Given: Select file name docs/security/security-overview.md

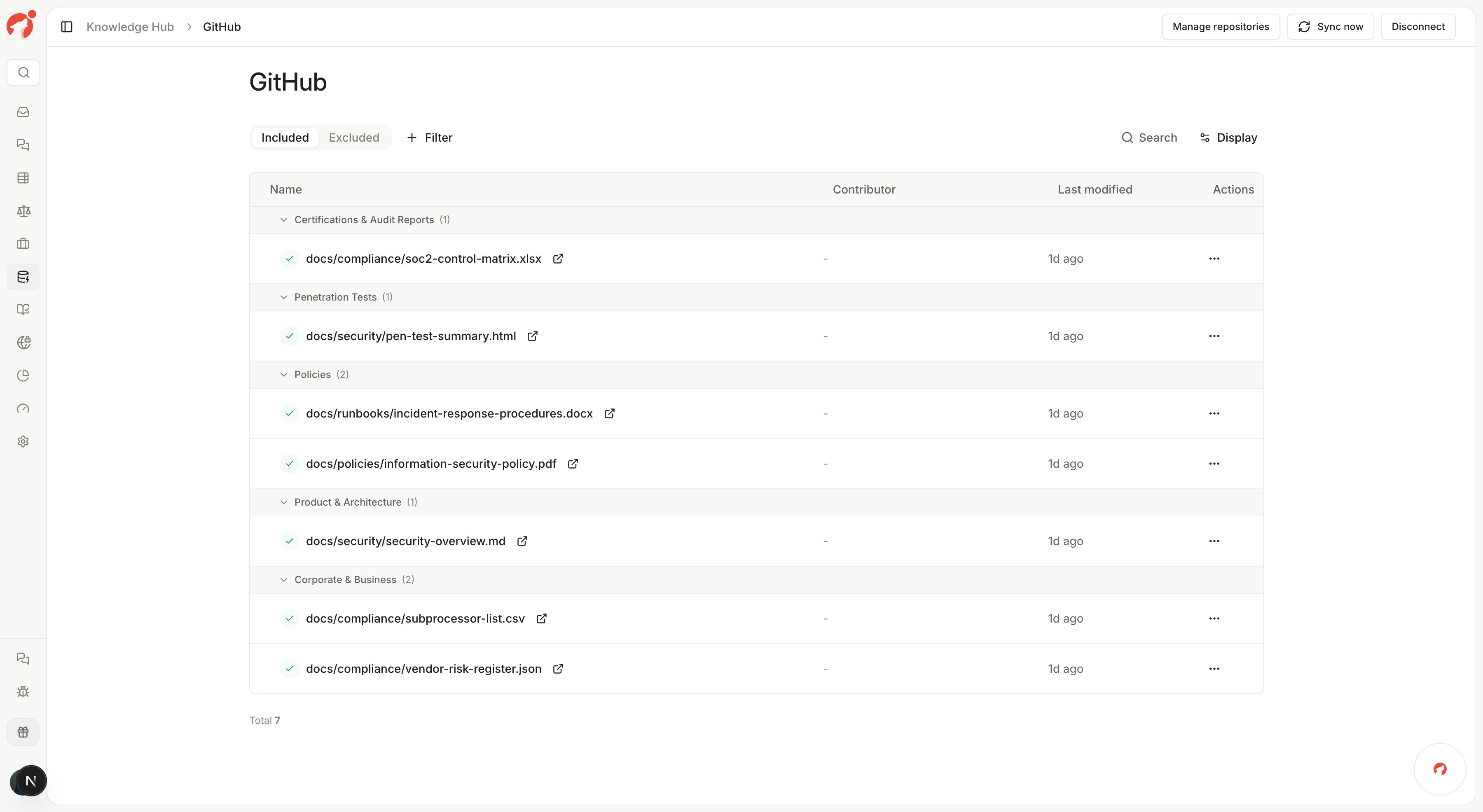Looking at the screenshot, I should tap(405, 541).
